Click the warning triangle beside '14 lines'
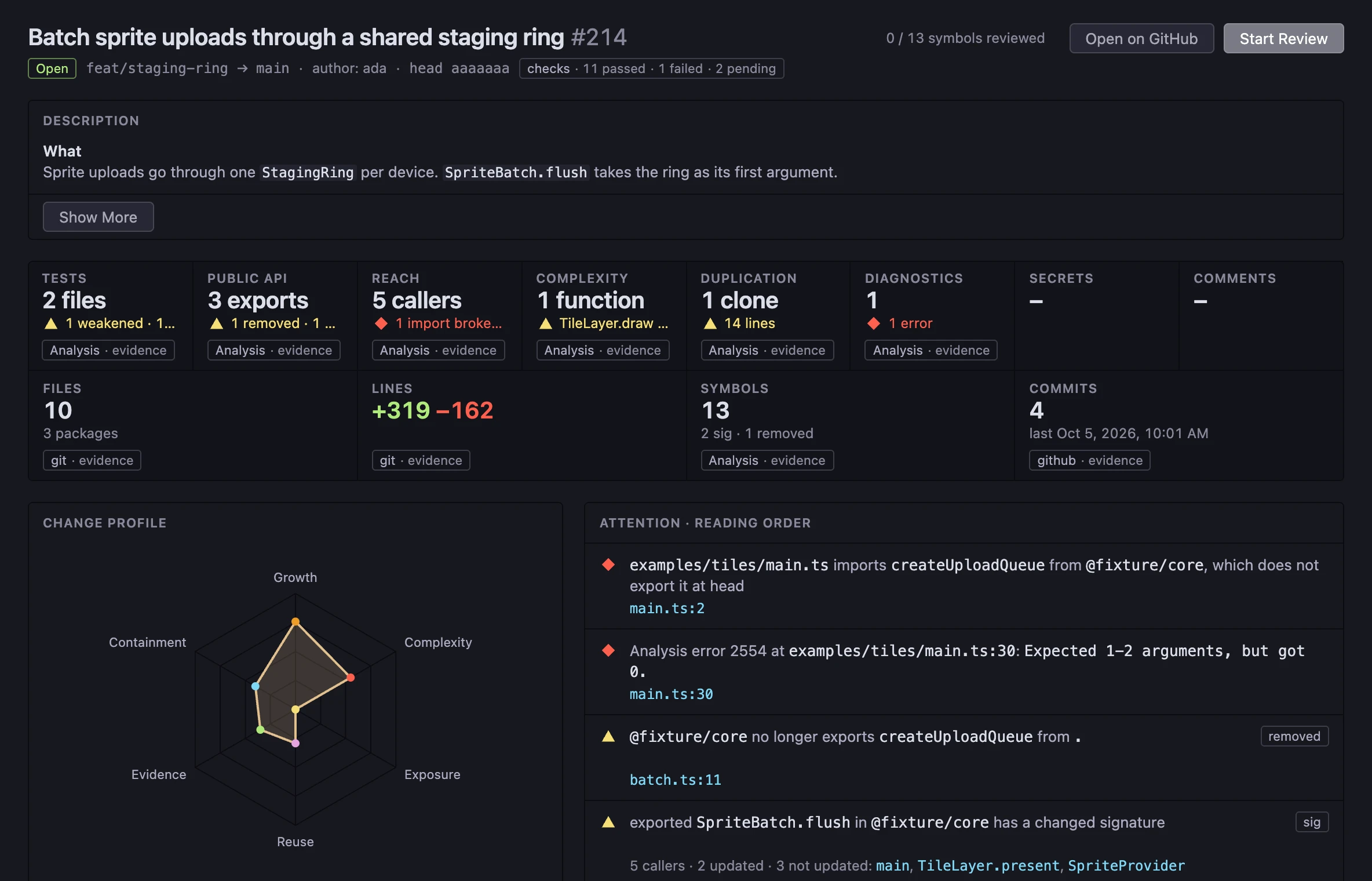1372x881 pixels. pyautogui.click(x=710, y=323)
